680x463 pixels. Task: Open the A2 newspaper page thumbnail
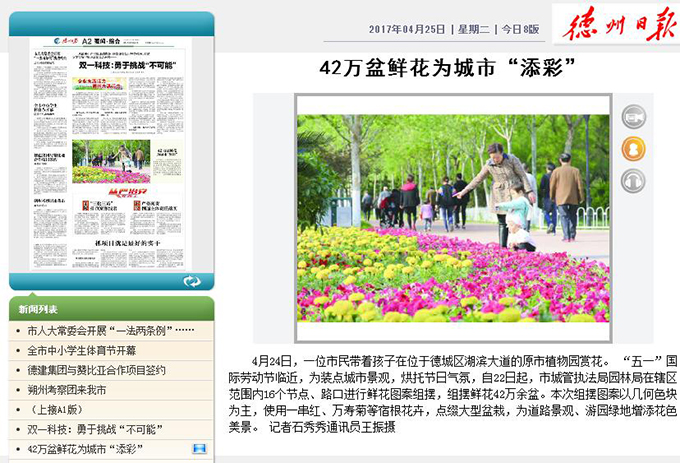[x=111, y=153]
